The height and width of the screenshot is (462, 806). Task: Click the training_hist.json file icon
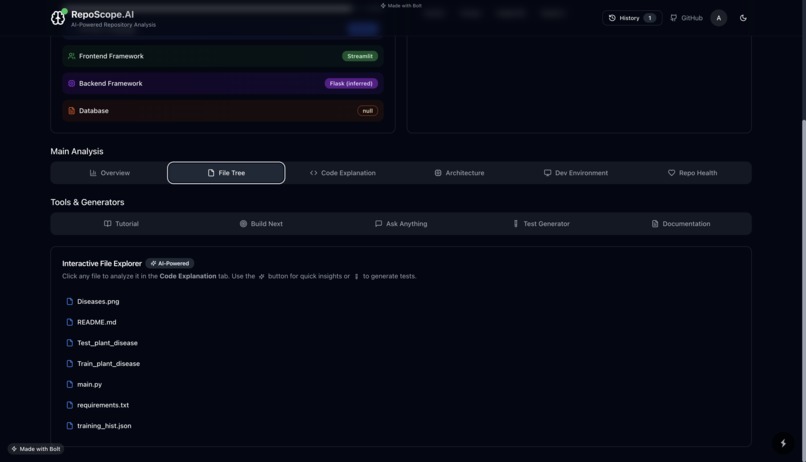coord(69,426)
